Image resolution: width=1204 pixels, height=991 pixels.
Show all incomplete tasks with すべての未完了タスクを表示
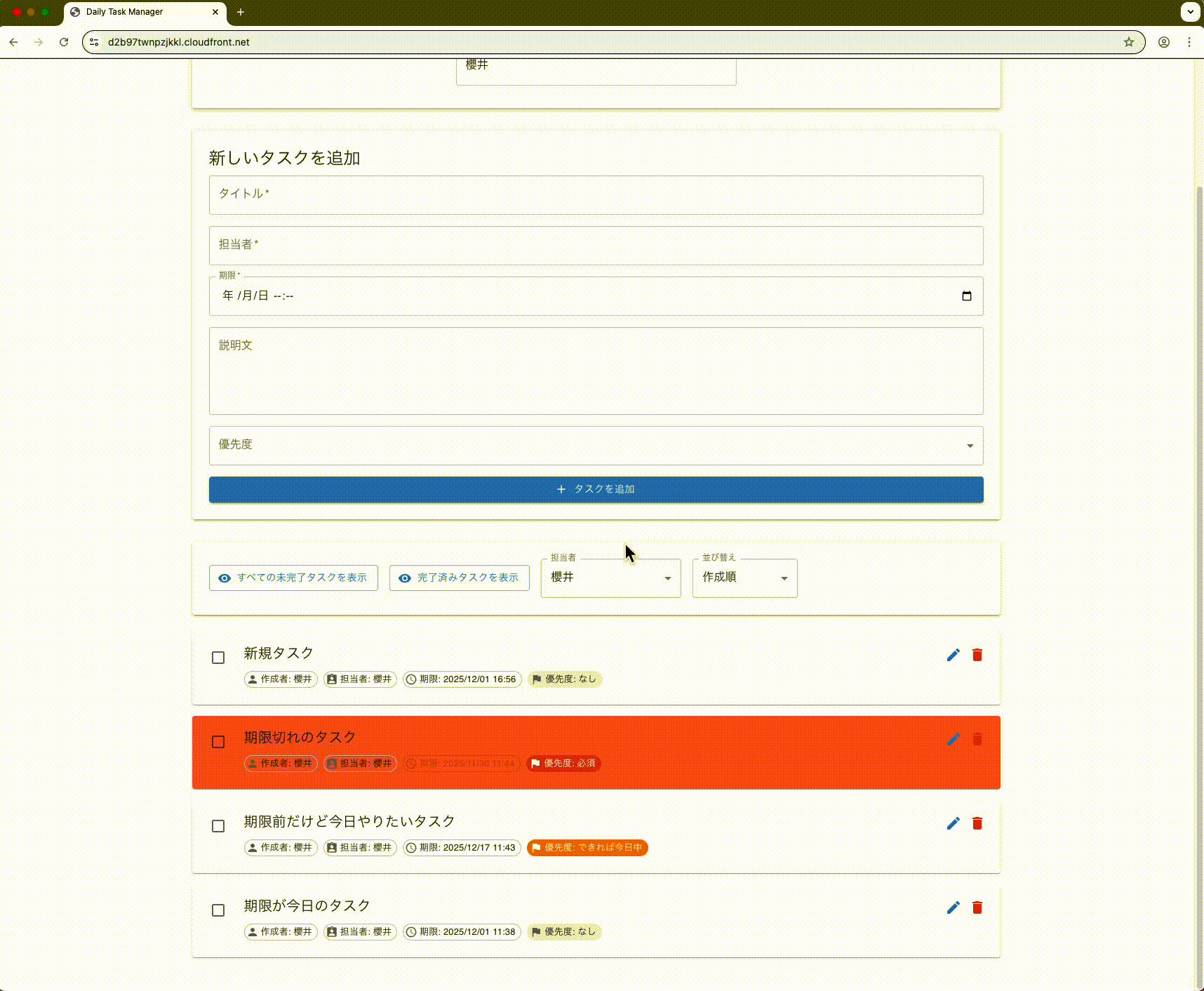(293, 578)
